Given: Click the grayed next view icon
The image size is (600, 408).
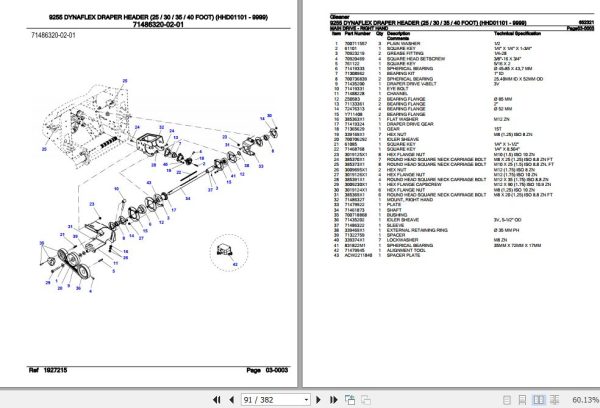Looking at the screenshot, I should tap(366, 400).
